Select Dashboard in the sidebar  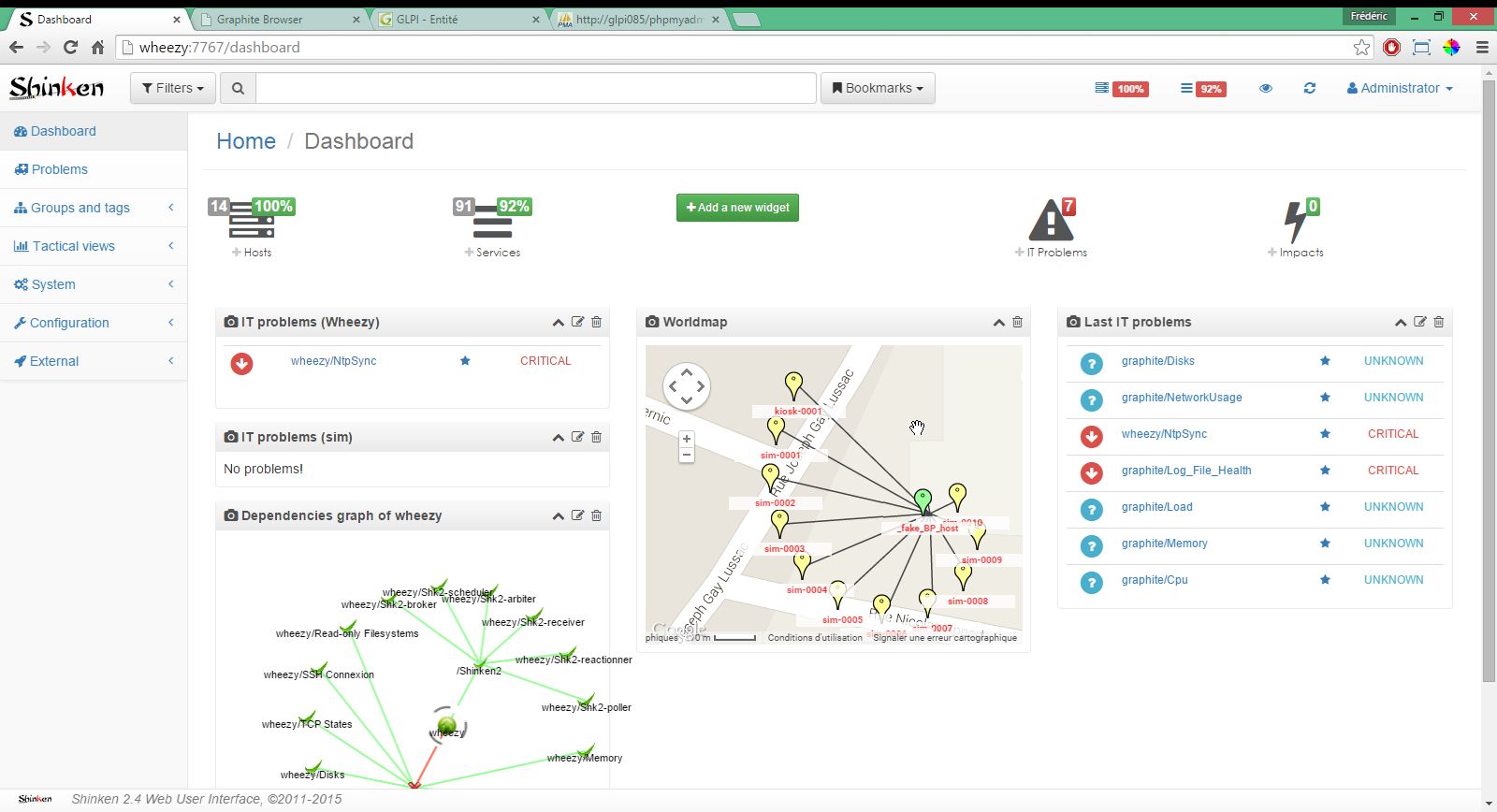click(x=94, y=131)
